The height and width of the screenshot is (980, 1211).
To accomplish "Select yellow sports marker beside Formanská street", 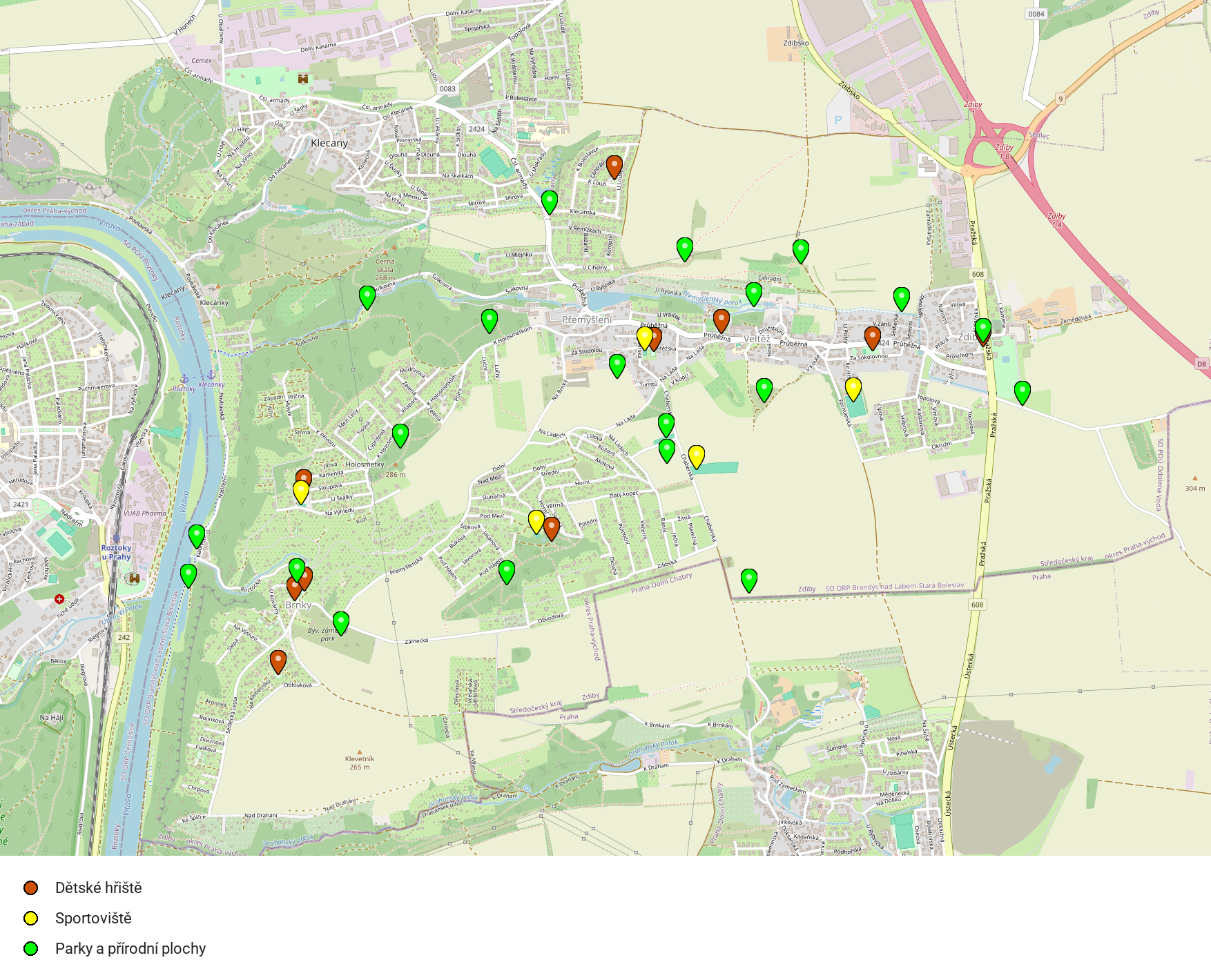I will pyautogui.click(x=853, y=389).
